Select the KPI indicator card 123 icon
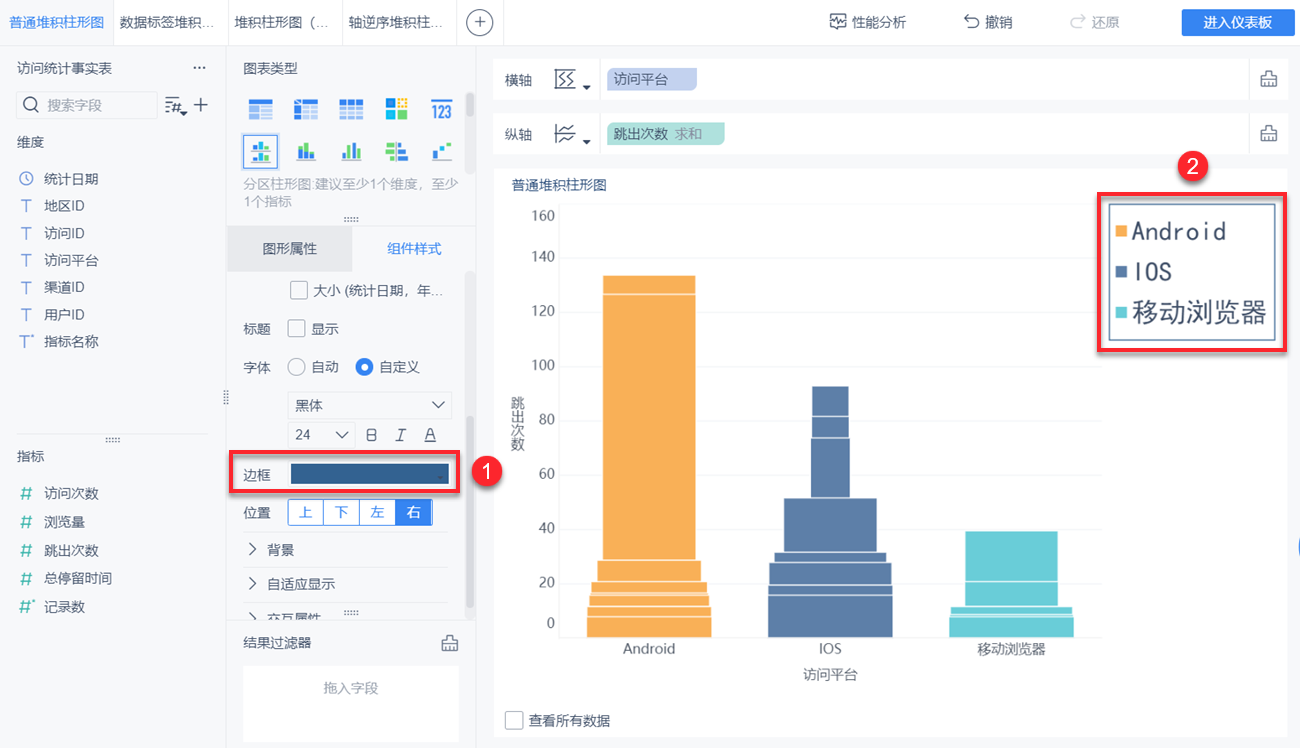 [442, 110]
